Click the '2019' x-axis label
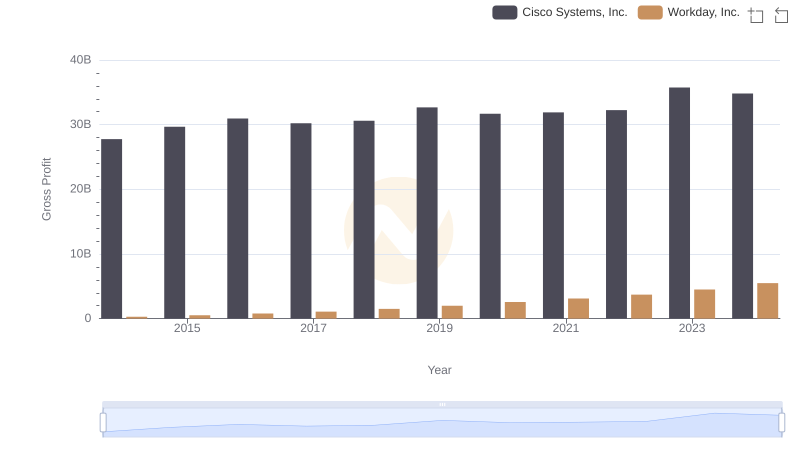 click(x=439, y=328)
